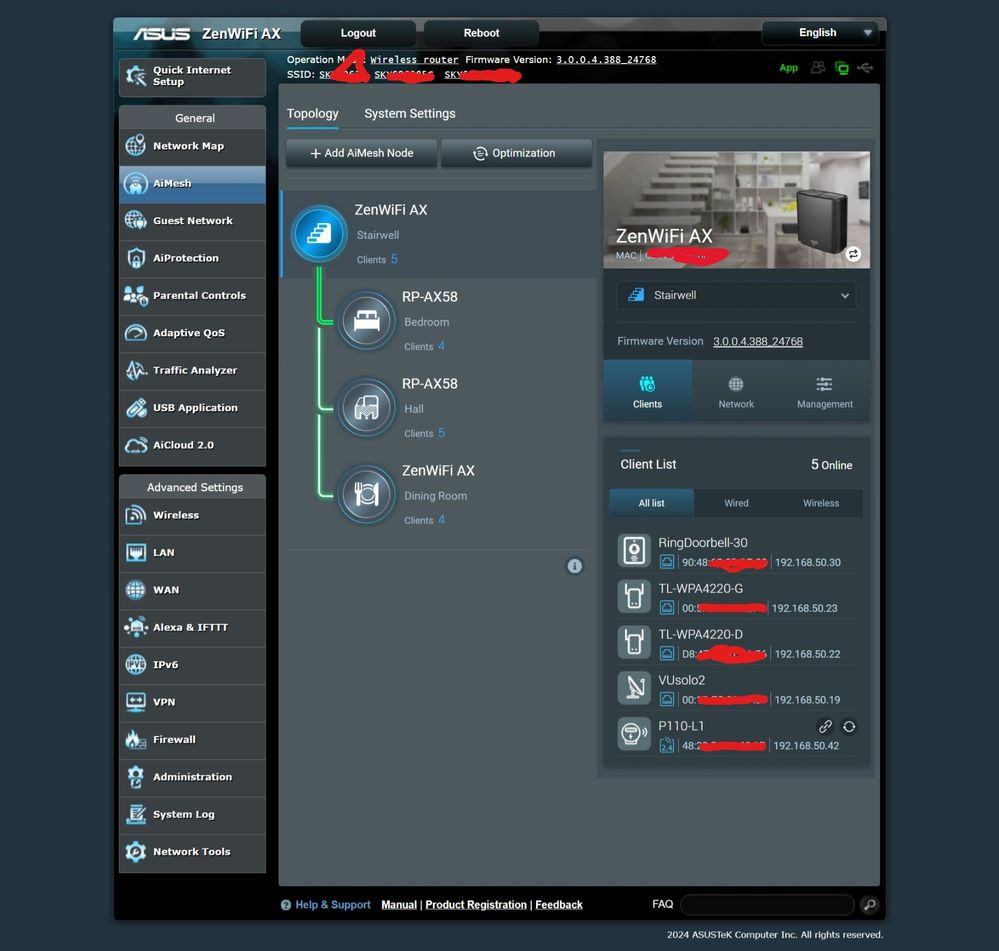Click the link icon next to P110-L1
Viewport: 999px width, 951px height.
tap(826, 727)
